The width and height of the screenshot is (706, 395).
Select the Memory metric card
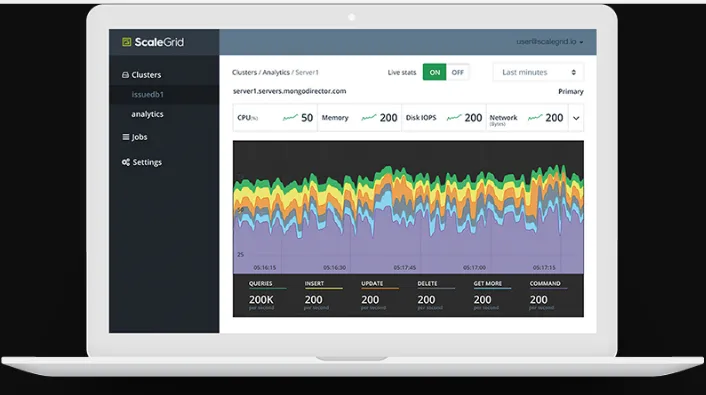tap(359, 118)
